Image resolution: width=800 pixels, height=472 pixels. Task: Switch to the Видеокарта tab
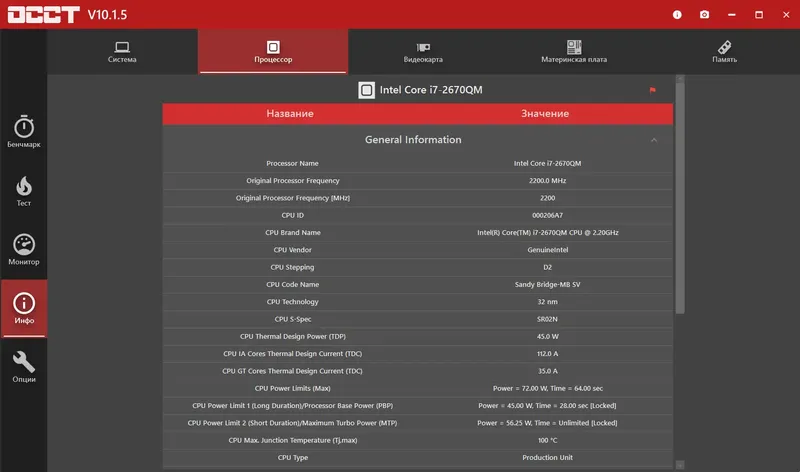[423, 52]
